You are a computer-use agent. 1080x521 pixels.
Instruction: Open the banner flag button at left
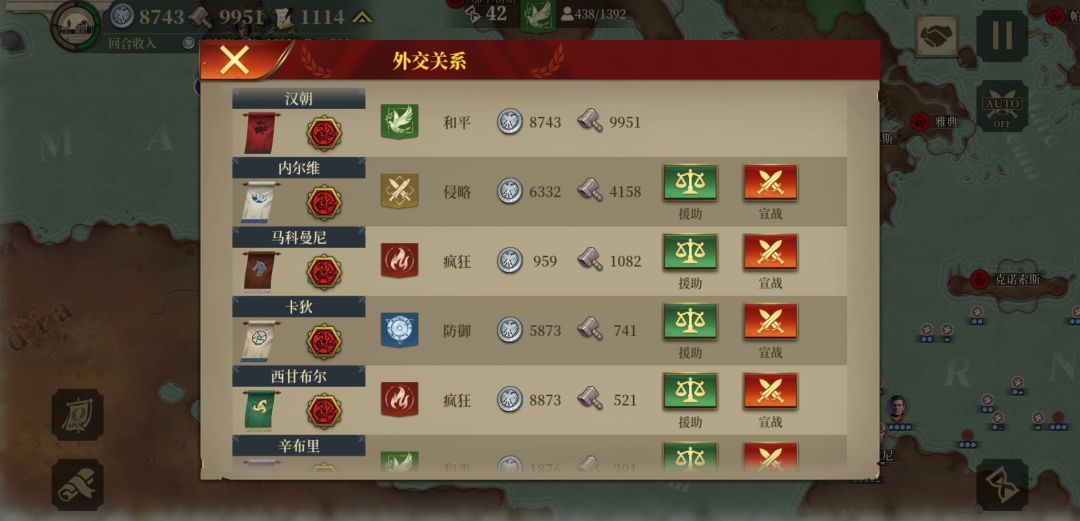pos(77,415)
